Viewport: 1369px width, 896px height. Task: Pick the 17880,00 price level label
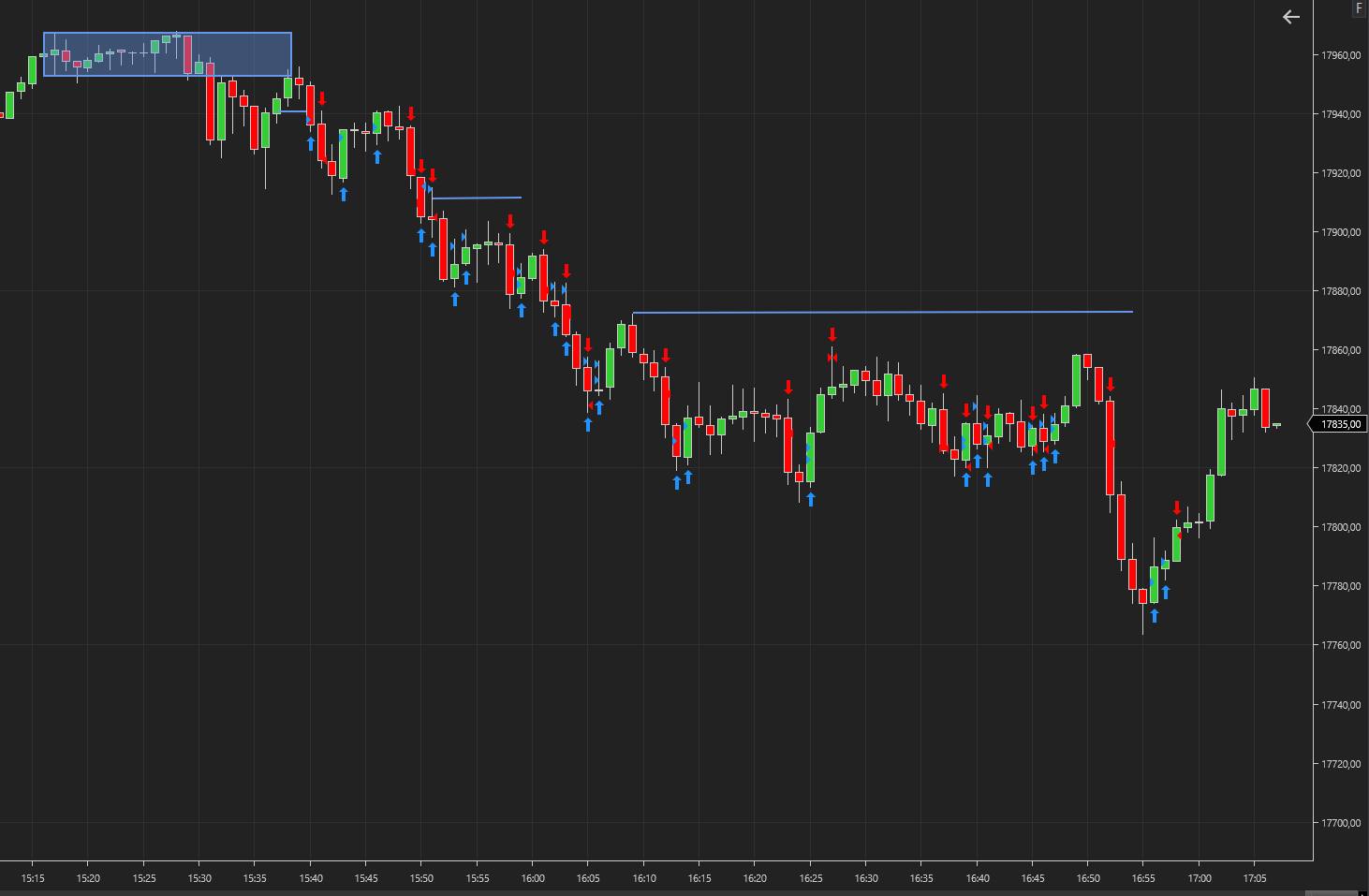point(1341,291)
